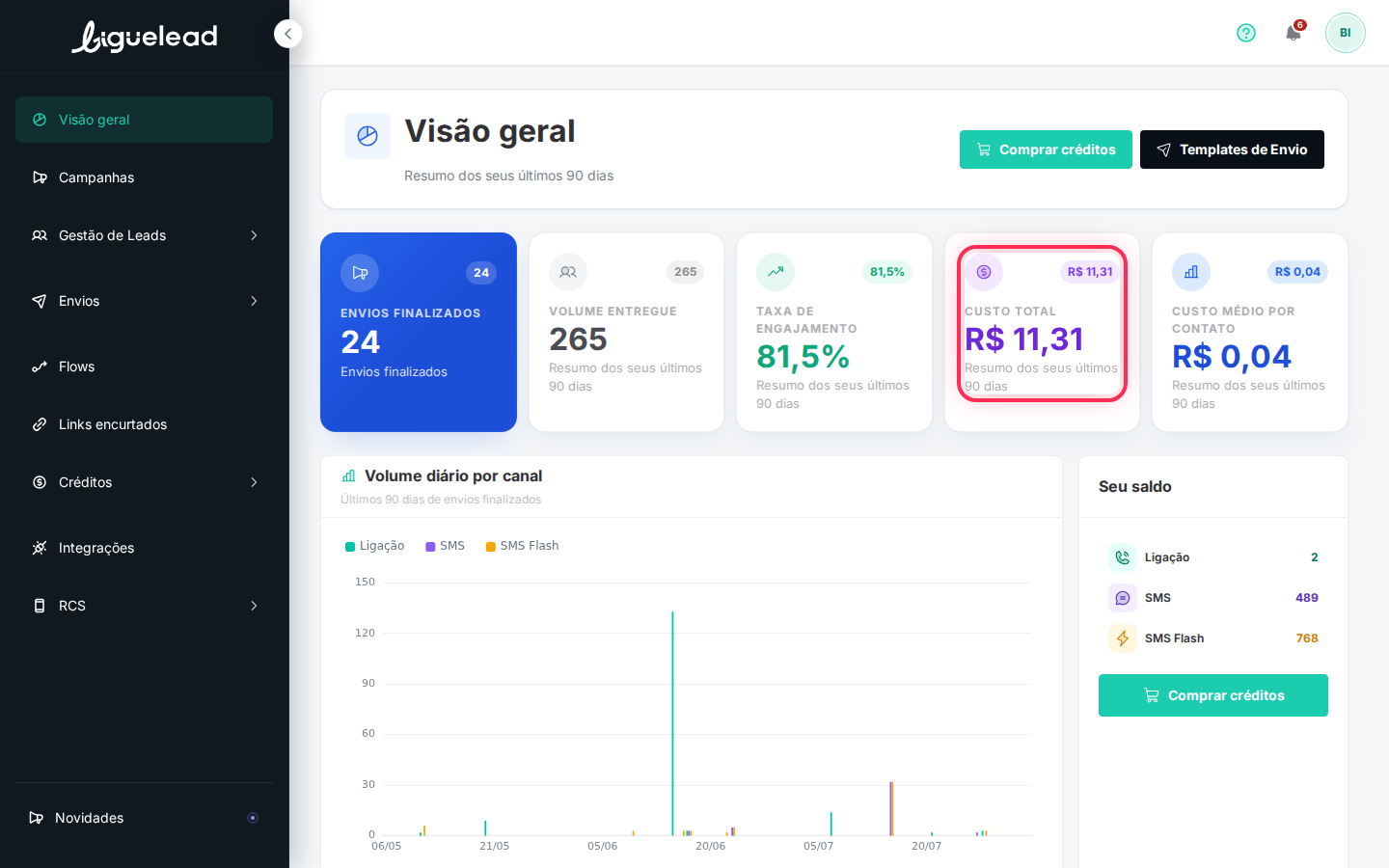Toggle the SMS Flash series in legend

click(x=523, y=546)
